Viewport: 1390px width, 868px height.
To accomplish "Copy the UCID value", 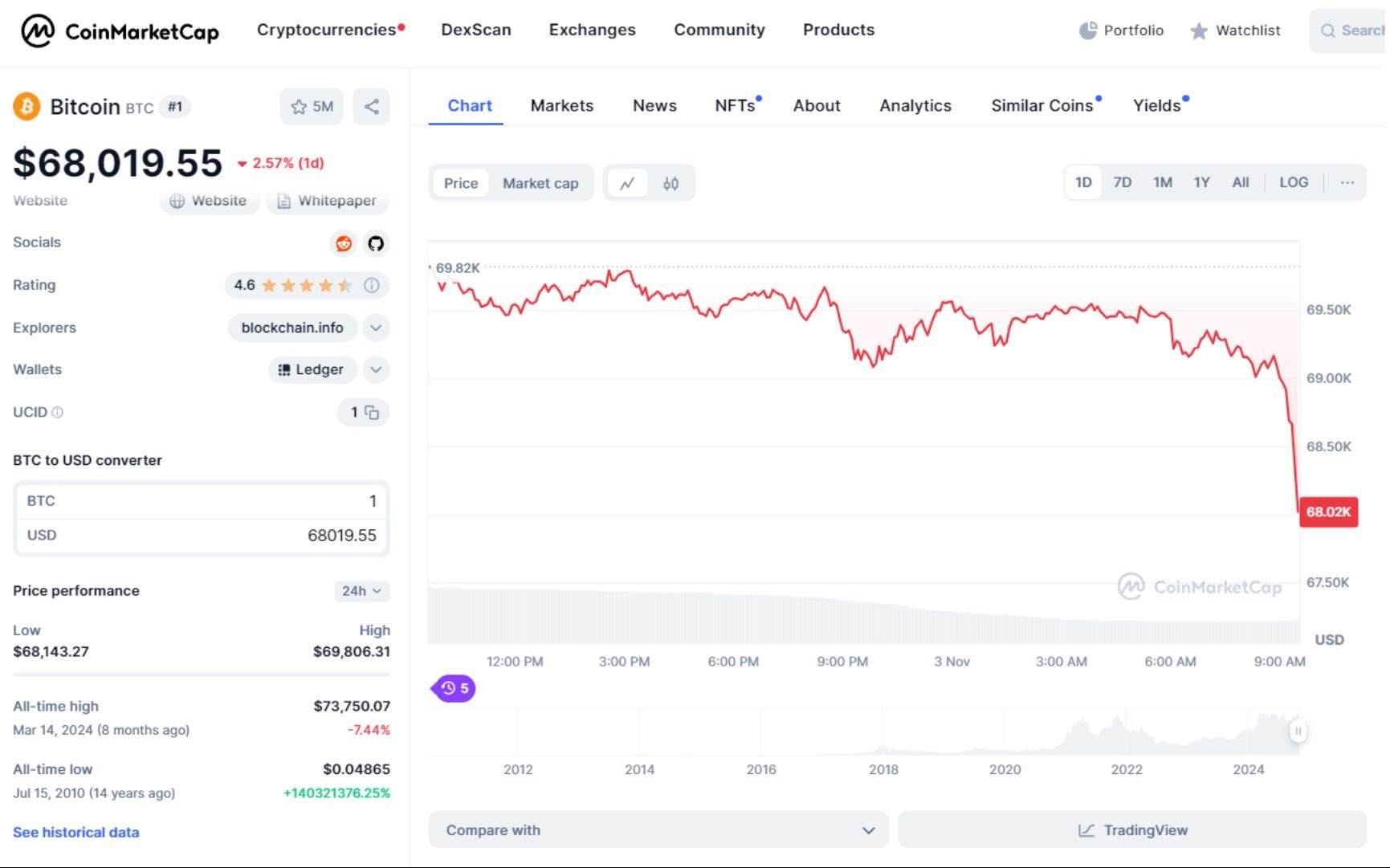I will pos(373,412).
